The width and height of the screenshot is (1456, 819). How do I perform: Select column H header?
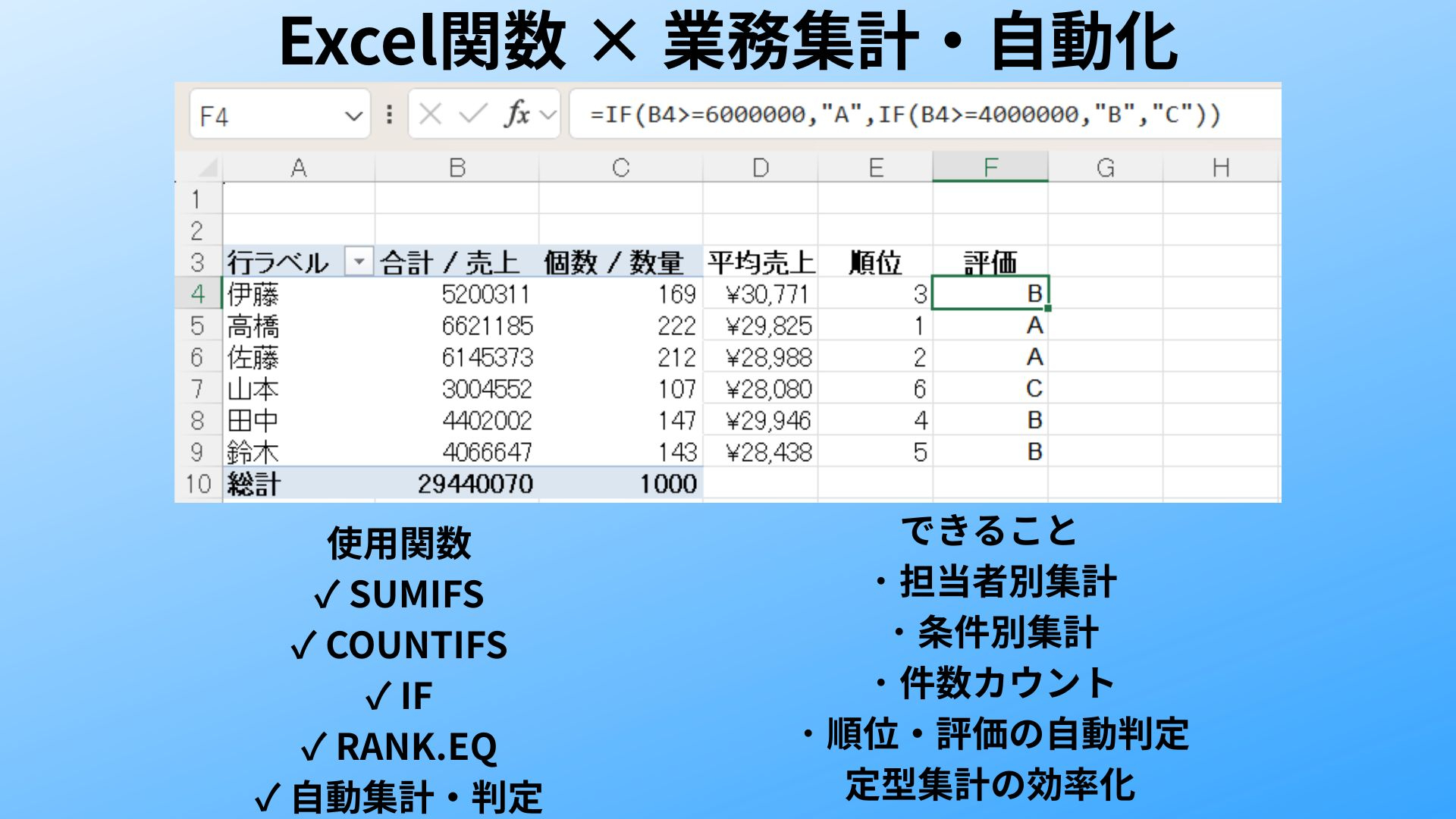tap(1221, 168)
